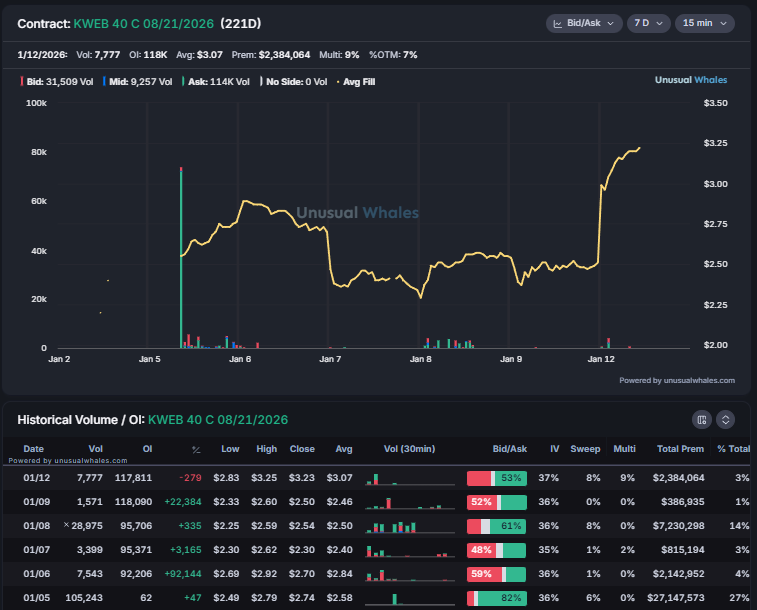This screenshot has width=757, height=610.
Task: Click the blue Mid legend marker
Action: click(103, 80)
